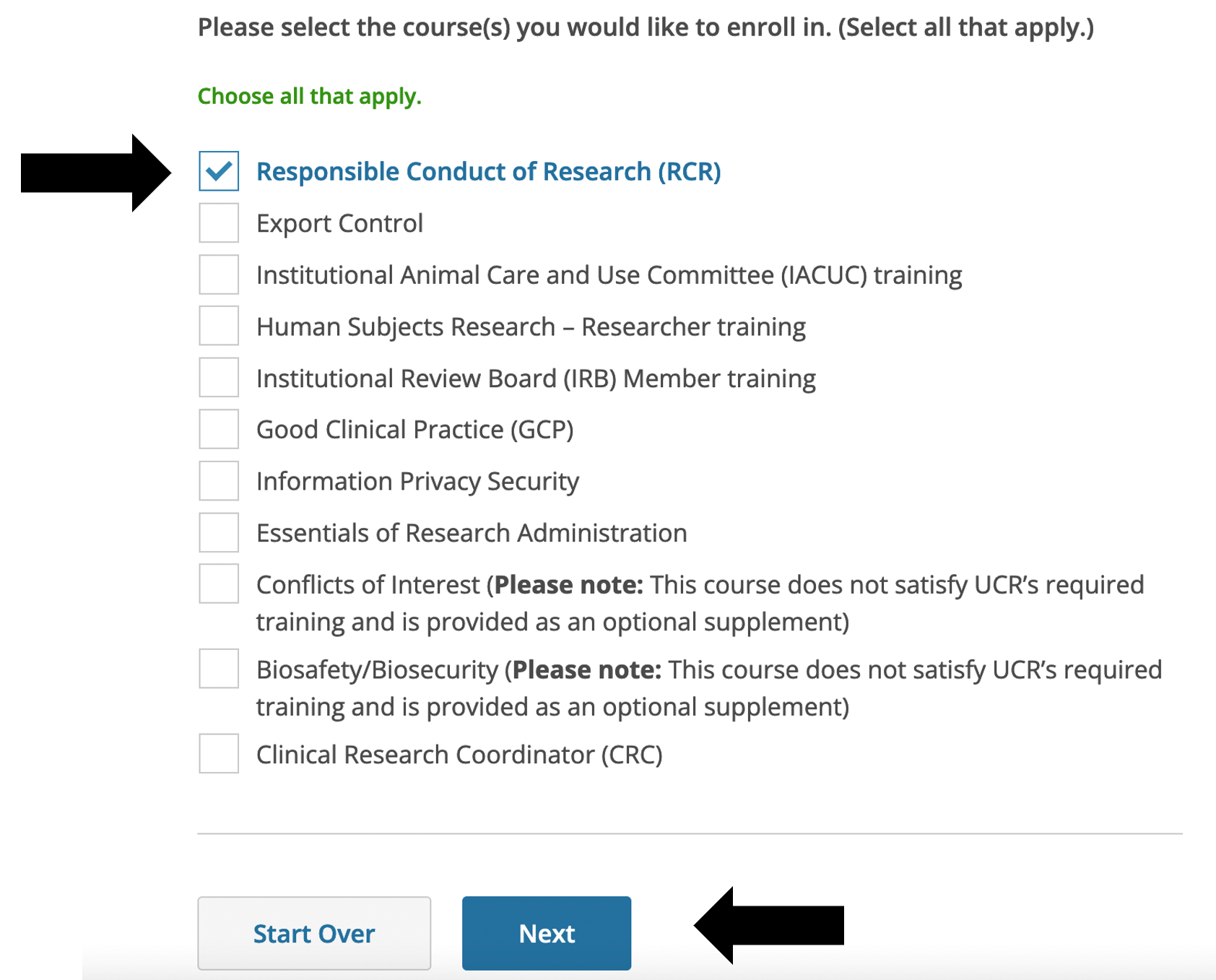
Task: Check Clinical Research Coordinator (CRC) box
Action: click(x=219, y=754)
